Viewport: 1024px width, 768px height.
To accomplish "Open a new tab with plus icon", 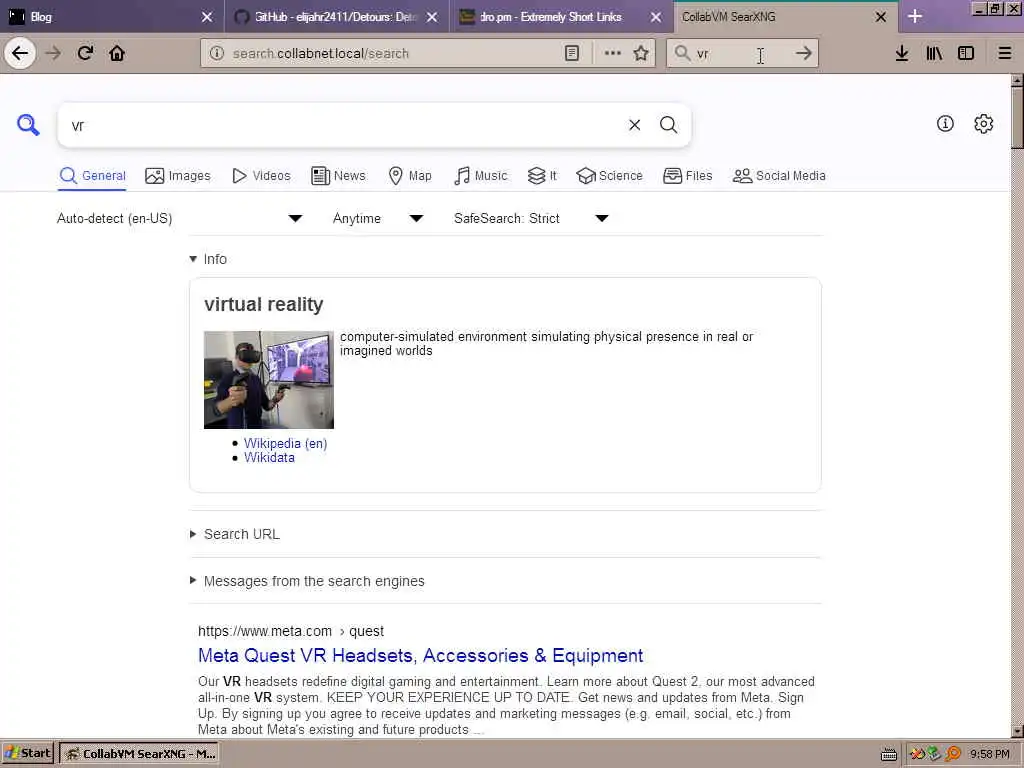I will coord(915,16).
